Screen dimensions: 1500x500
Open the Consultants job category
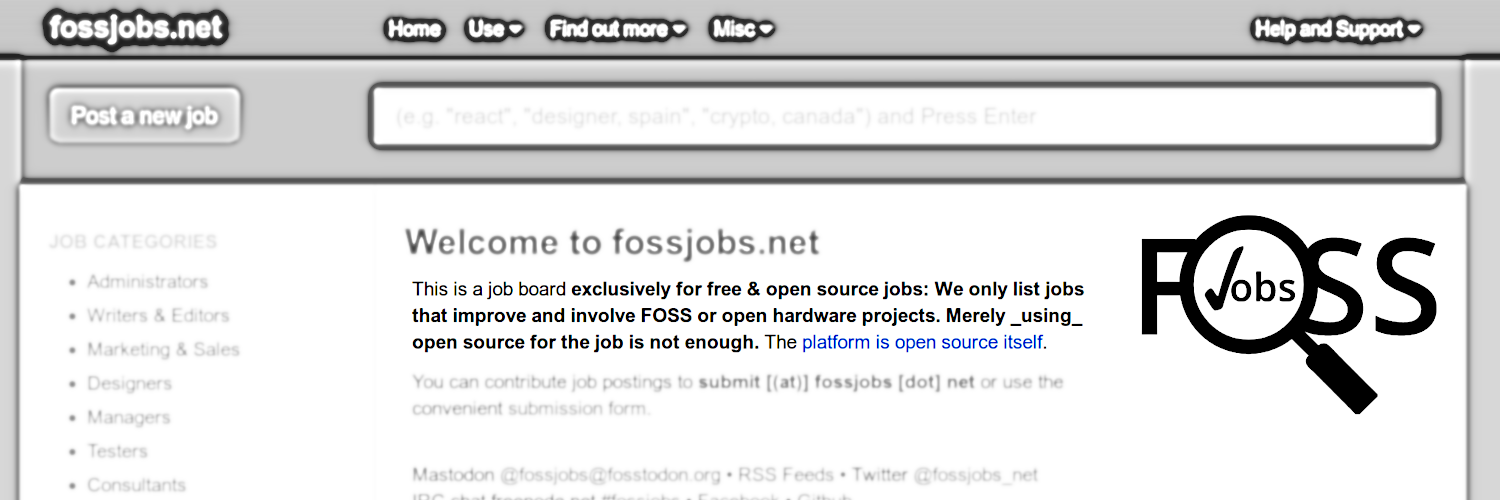[136, 485]
